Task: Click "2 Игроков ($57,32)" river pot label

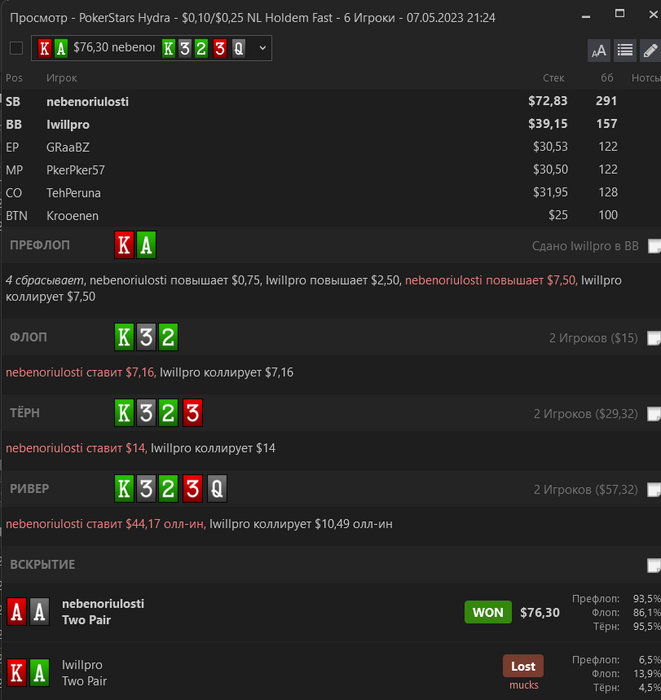Action: [x=586, y=490]
